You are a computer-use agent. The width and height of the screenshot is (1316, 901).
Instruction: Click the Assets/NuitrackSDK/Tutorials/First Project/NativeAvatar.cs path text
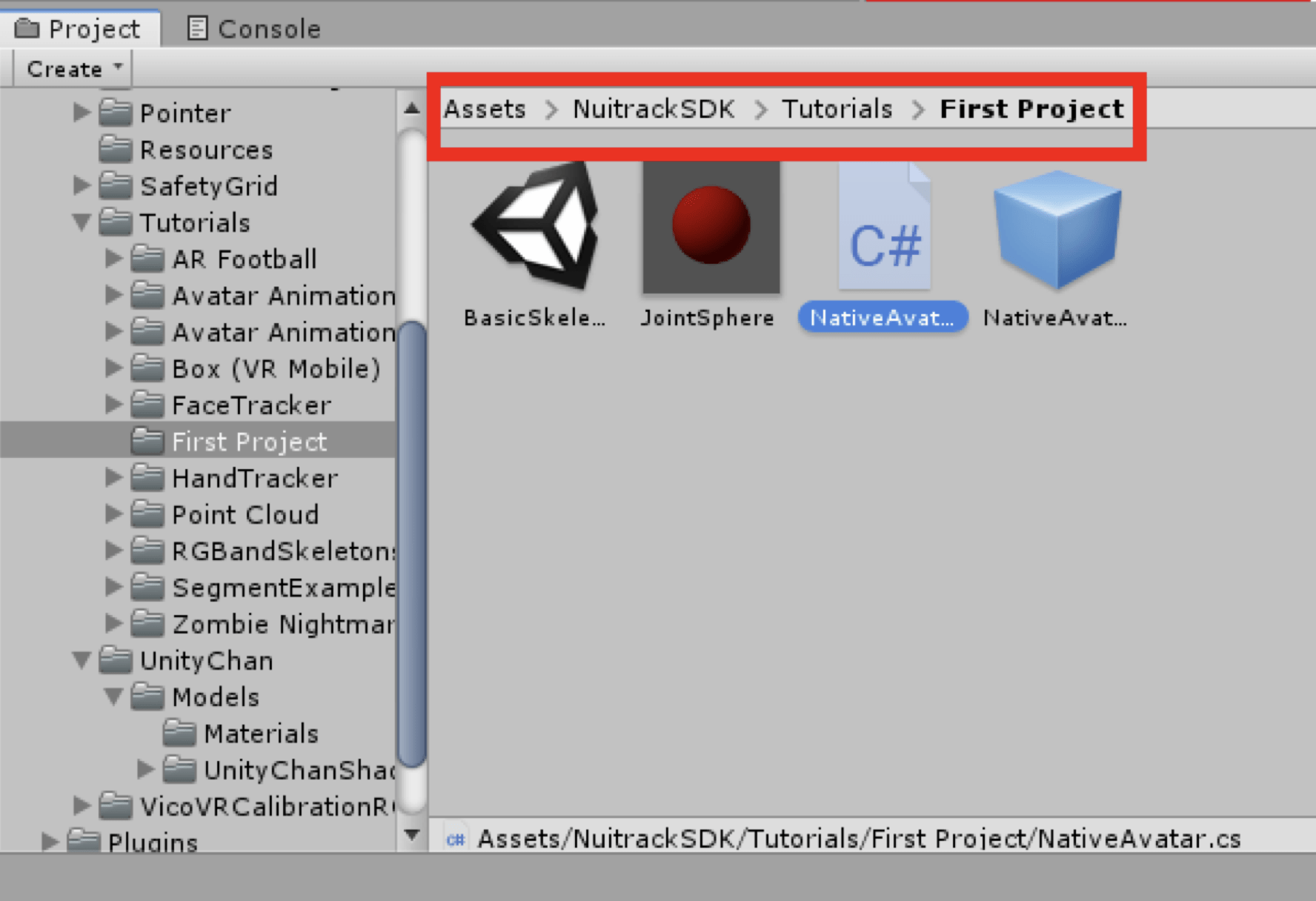[860, 839]
